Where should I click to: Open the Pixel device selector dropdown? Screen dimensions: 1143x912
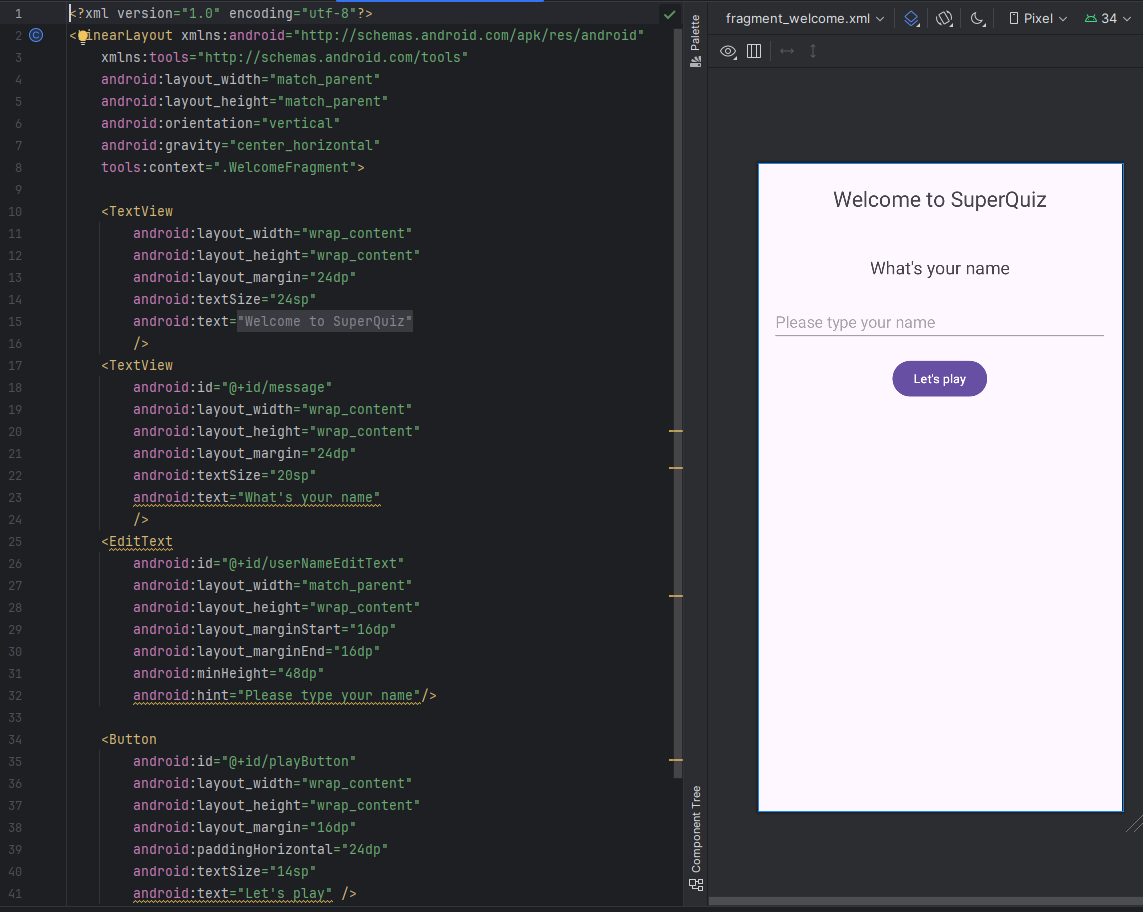[1038, 18]
